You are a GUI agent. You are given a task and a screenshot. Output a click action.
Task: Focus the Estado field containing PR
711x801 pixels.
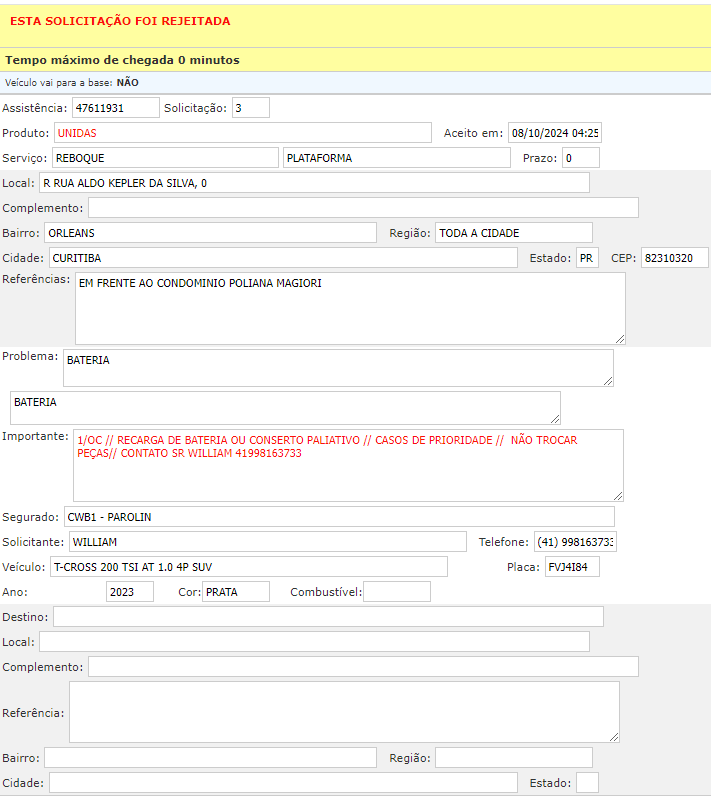(x=587, y=258)
